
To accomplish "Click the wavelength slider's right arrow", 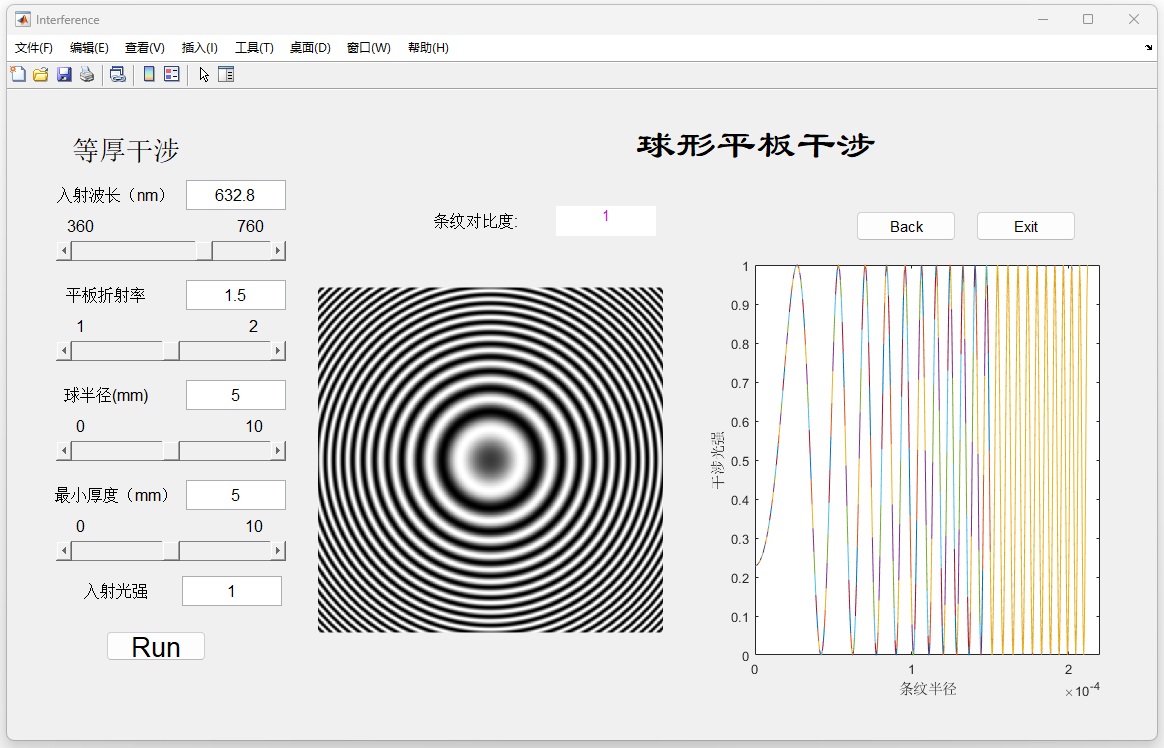I will click(279, 251).
